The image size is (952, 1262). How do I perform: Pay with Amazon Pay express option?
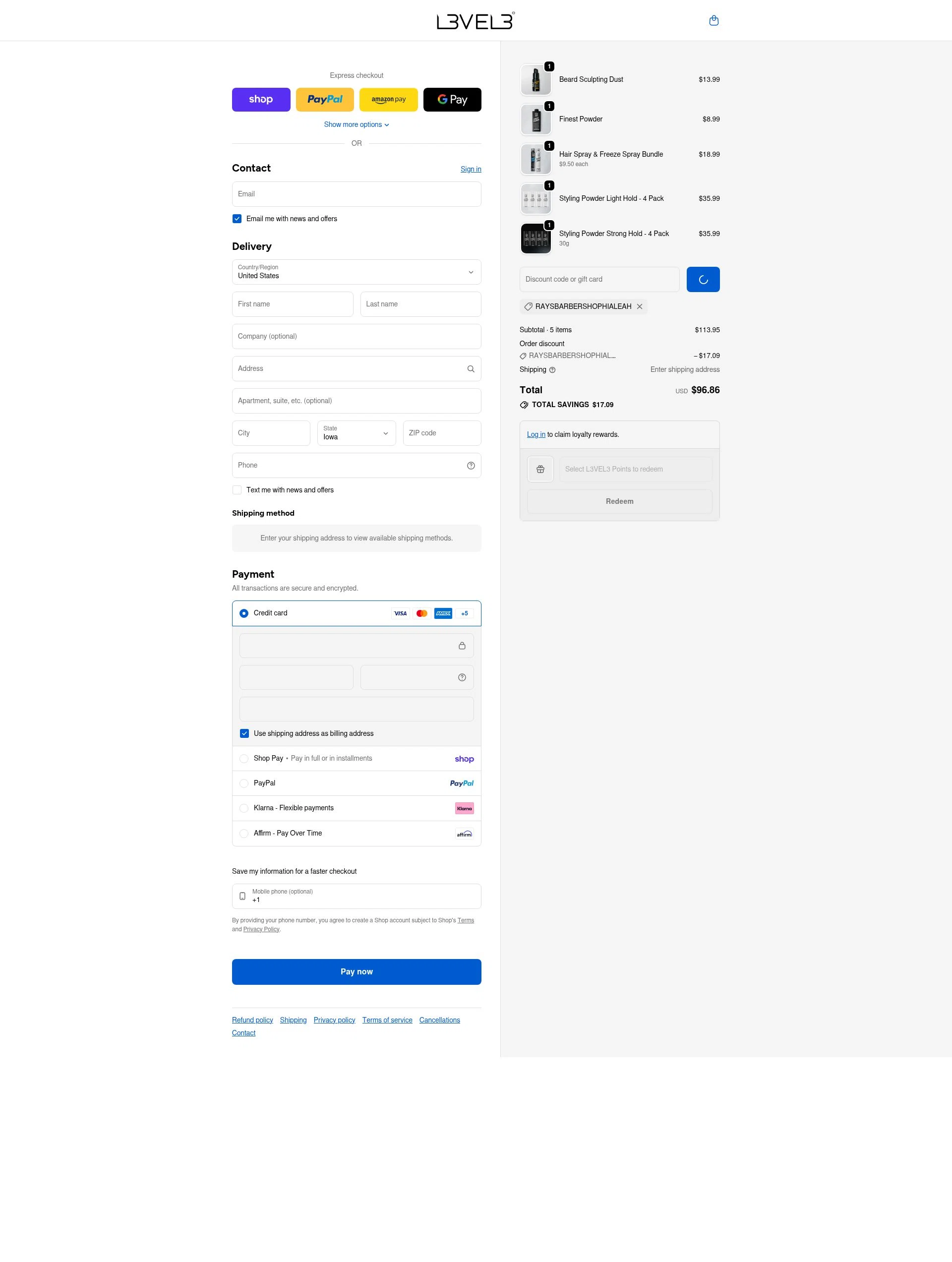(x=388, y=99)
